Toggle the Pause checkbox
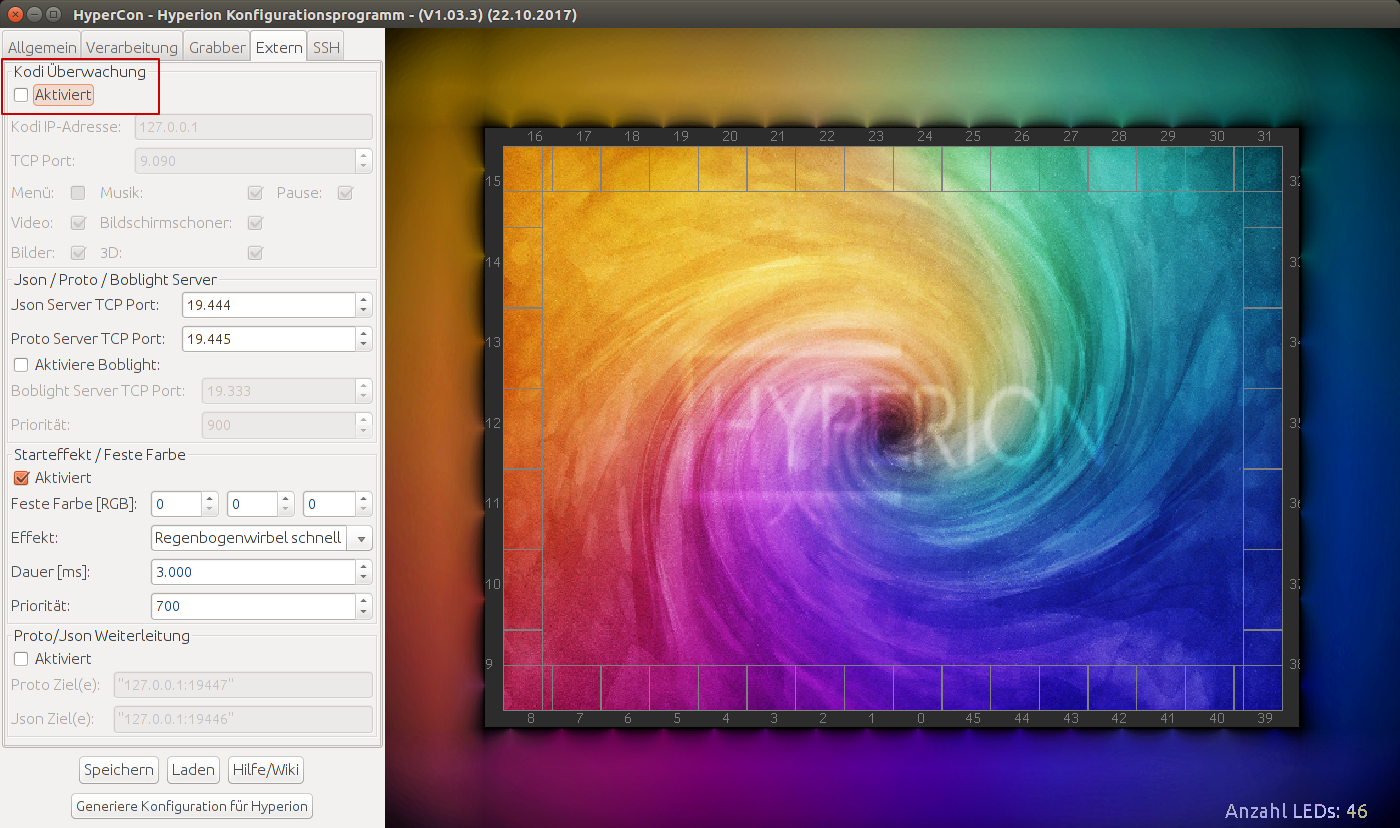Screen dimensions: 1400x828 click(x=346, y=193)
